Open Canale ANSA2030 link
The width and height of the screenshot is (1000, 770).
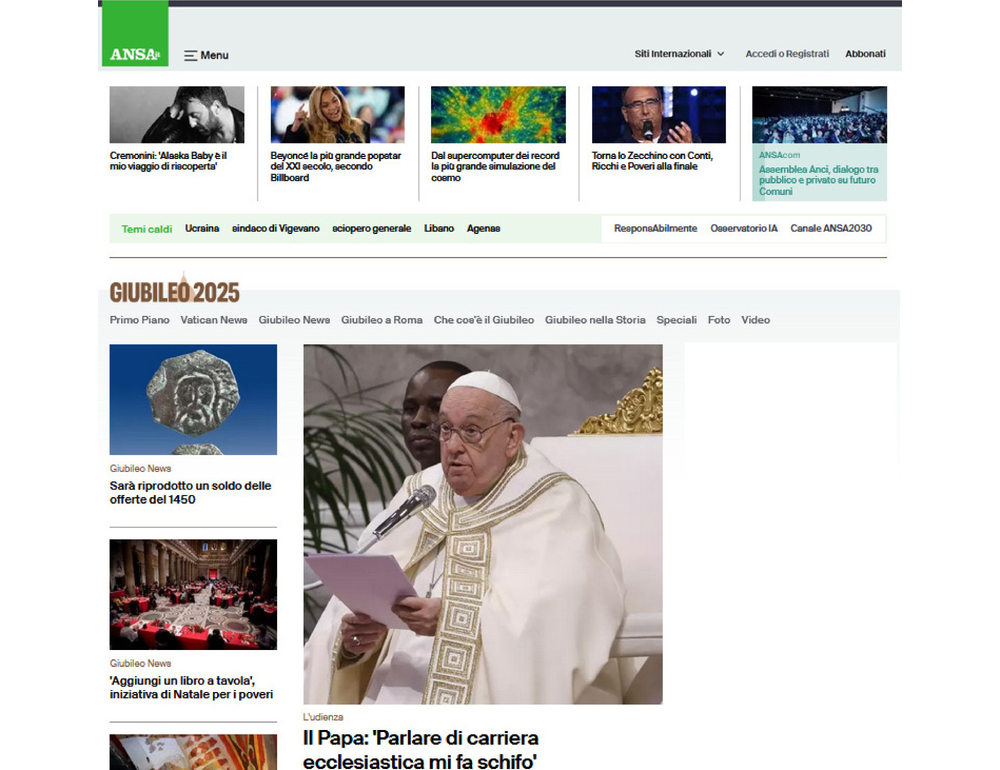[x=831, y=228]
